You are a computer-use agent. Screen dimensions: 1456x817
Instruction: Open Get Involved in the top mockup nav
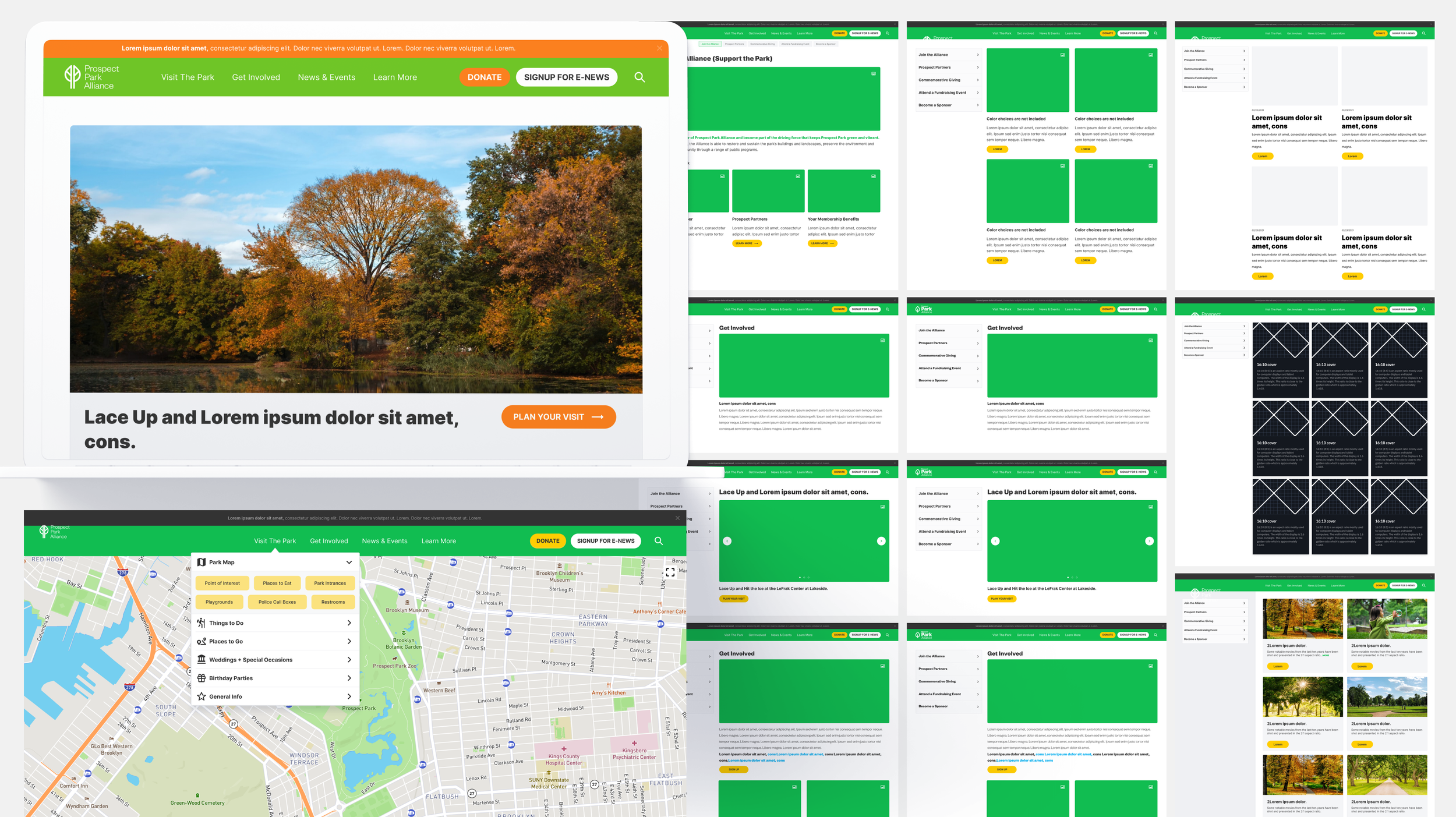click(x=256, y=77)
